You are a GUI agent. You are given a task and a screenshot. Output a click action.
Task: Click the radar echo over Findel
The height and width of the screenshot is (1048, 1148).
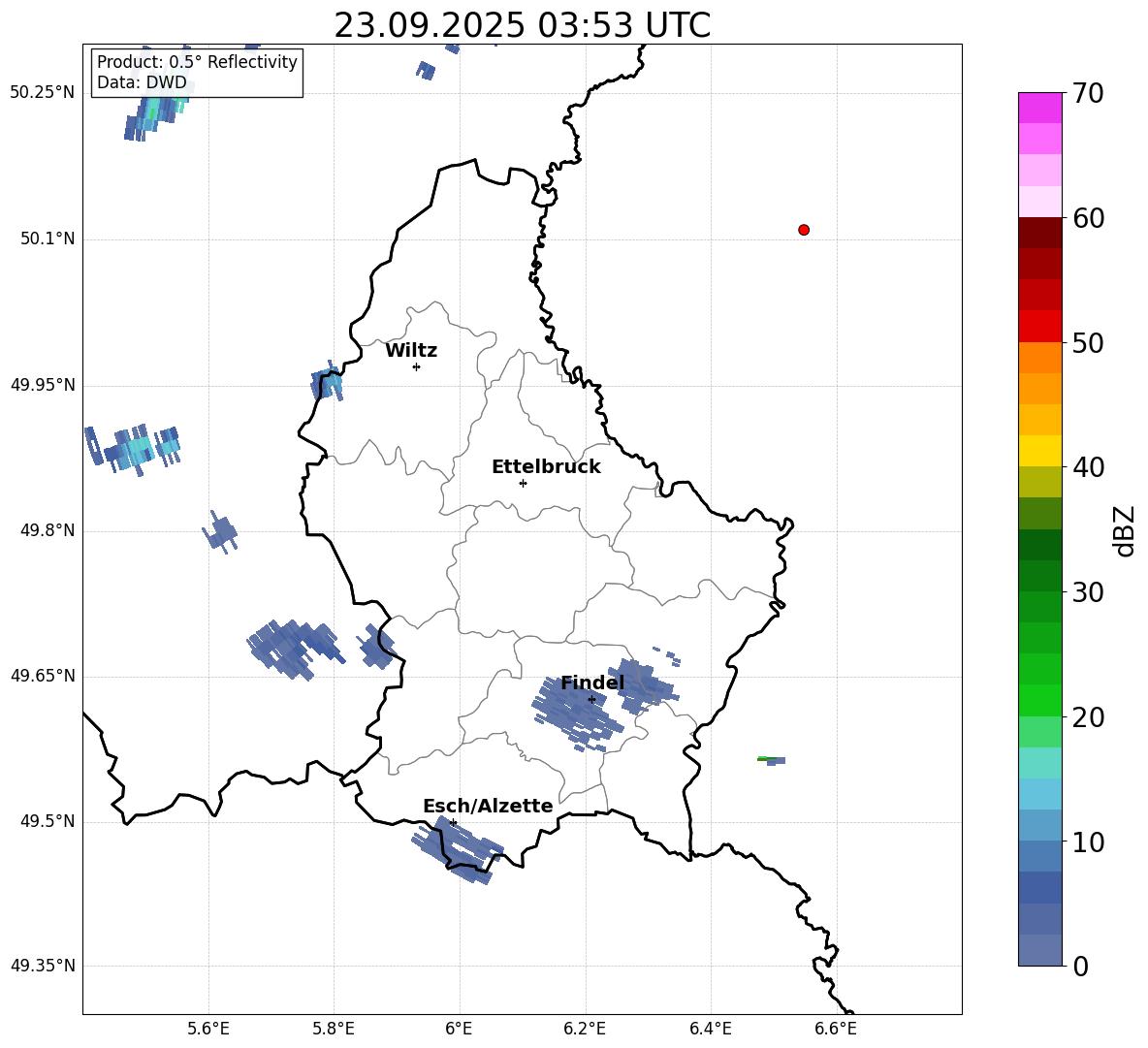coord(577,713)
